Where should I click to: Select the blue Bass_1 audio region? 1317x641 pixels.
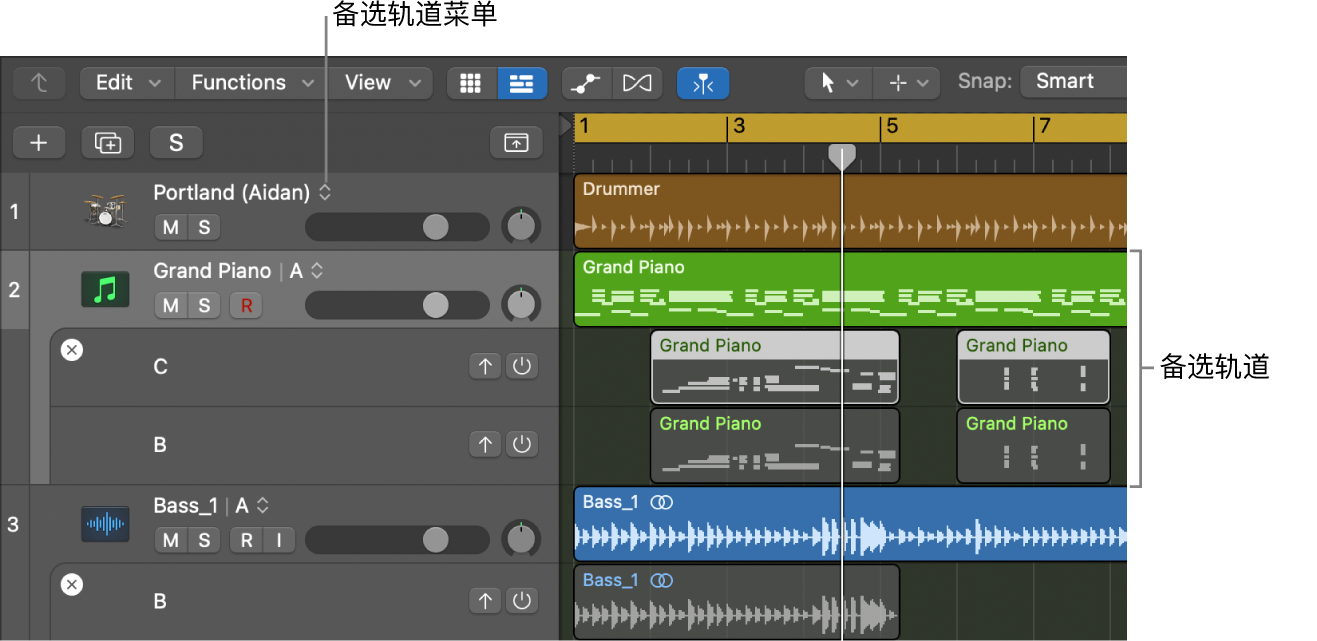tap(850, 524)
